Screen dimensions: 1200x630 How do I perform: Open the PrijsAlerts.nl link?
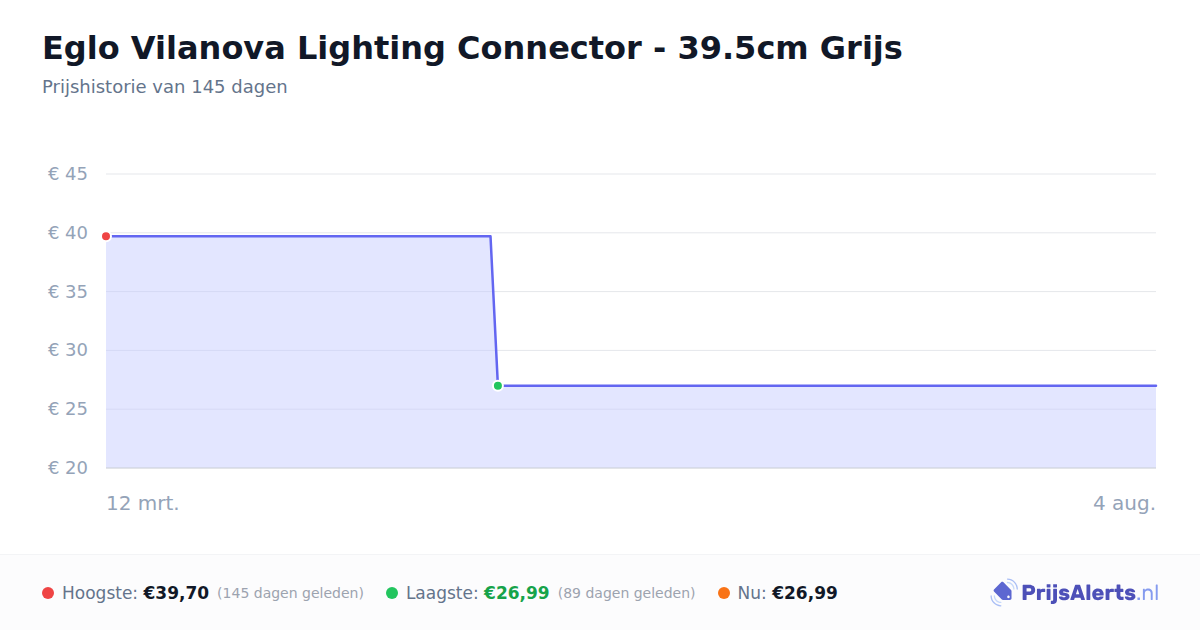click(x=1090, y=593)
